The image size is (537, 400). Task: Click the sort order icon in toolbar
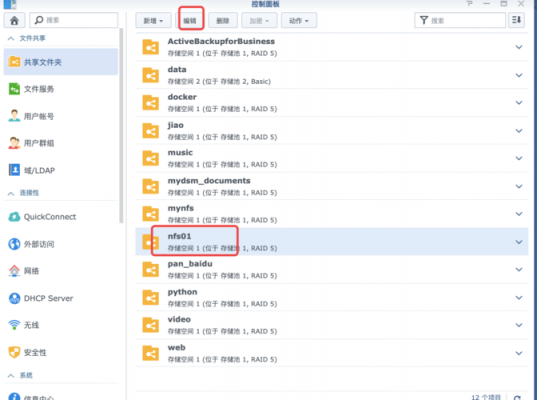tap(516, 20)
